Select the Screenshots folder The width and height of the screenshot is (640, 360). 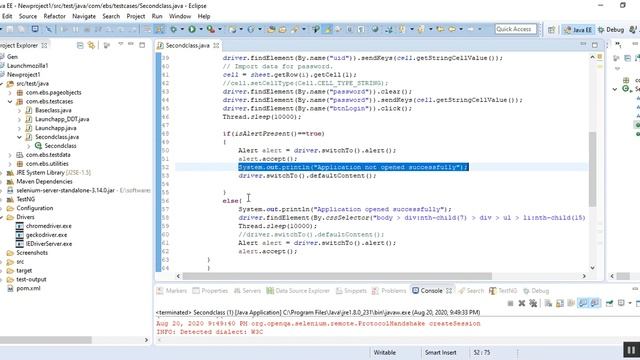coord(32,253)
